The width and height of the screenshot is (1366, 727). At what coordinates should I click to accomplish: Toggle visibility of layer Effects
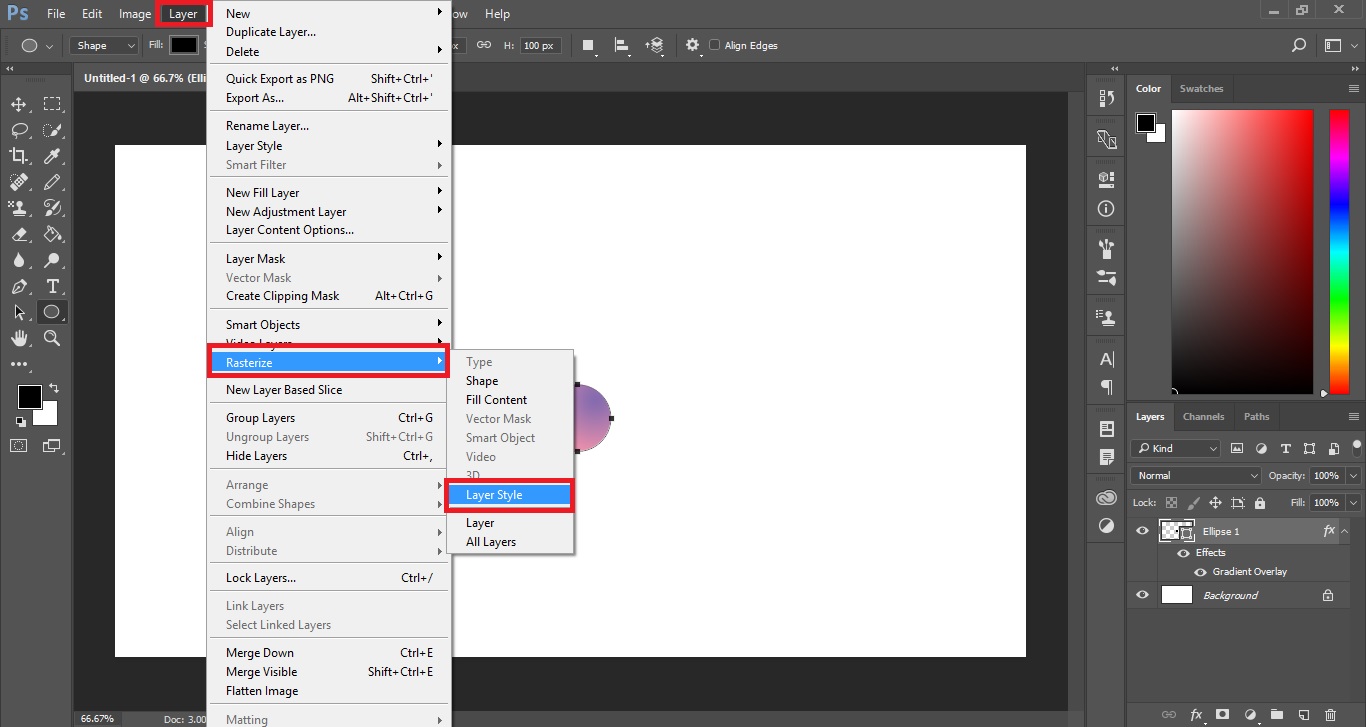coord(1184,553)
